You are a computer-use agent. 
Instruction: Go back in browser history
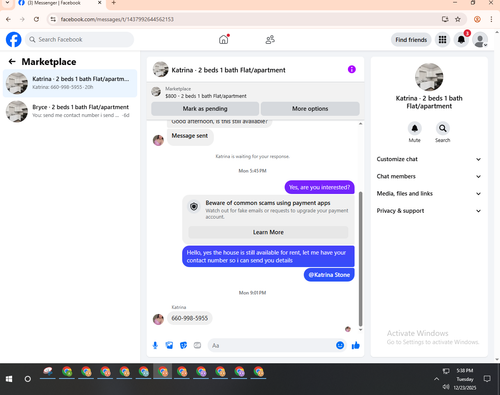point(8,19)
